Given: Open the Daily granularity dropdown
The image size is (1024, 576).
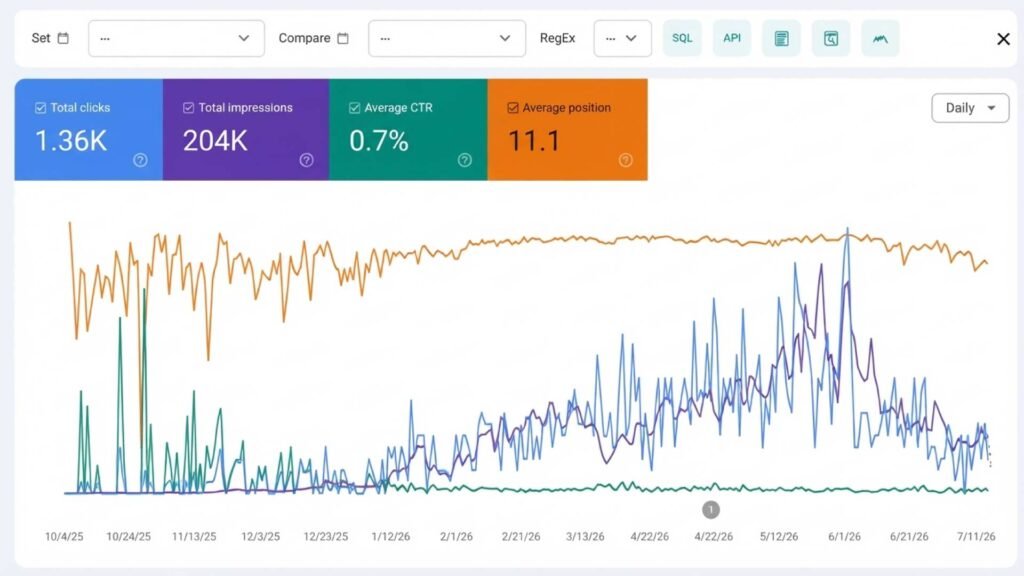Looking at the screenshot, I should [970, 108].
